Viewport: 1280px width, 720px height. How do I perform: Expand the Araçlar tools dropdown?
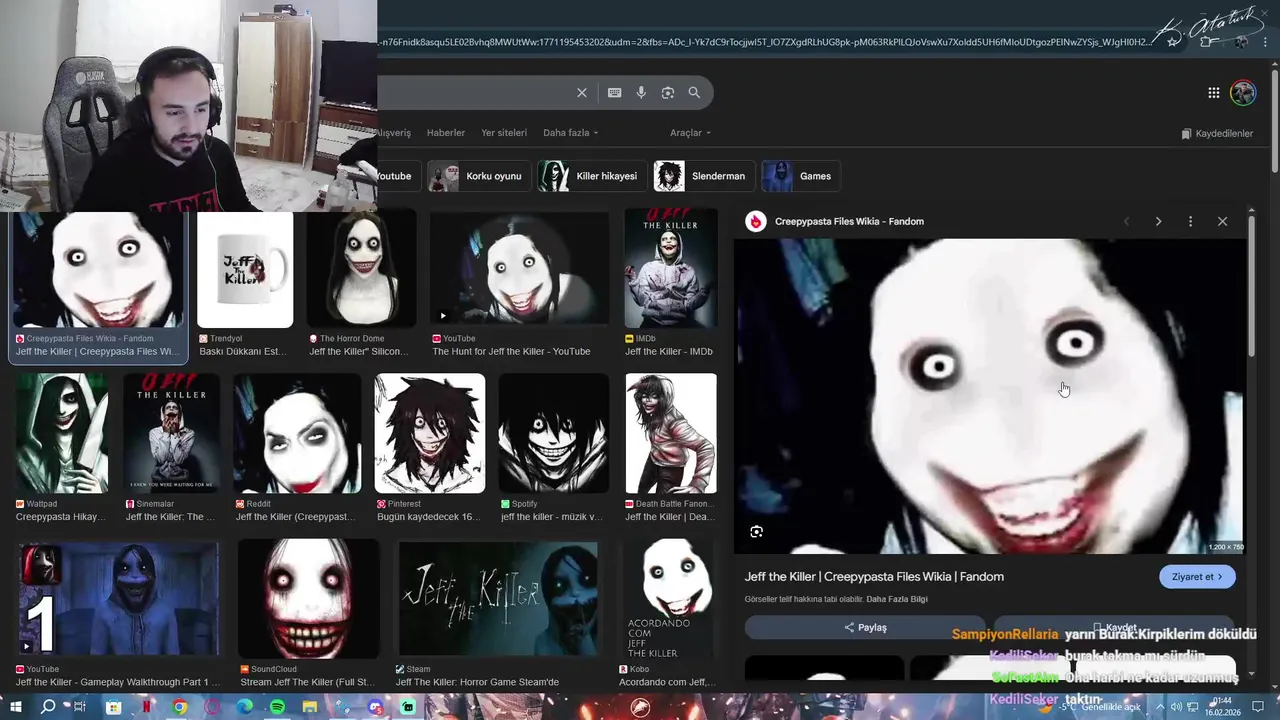click(x=690, y=133)
